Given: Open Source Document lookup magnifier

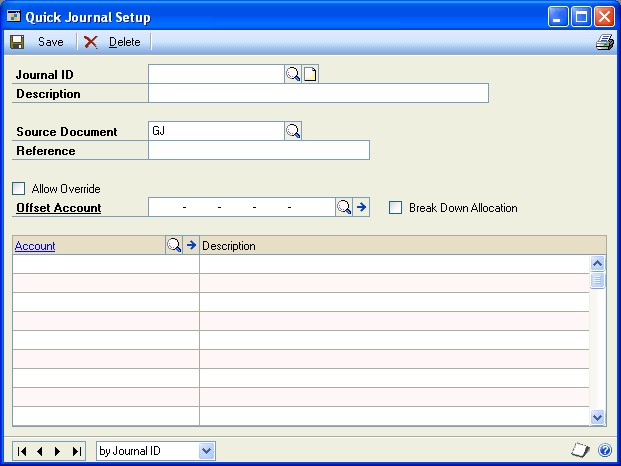Looking at the screenshot, I should click(x=293, y=131).
